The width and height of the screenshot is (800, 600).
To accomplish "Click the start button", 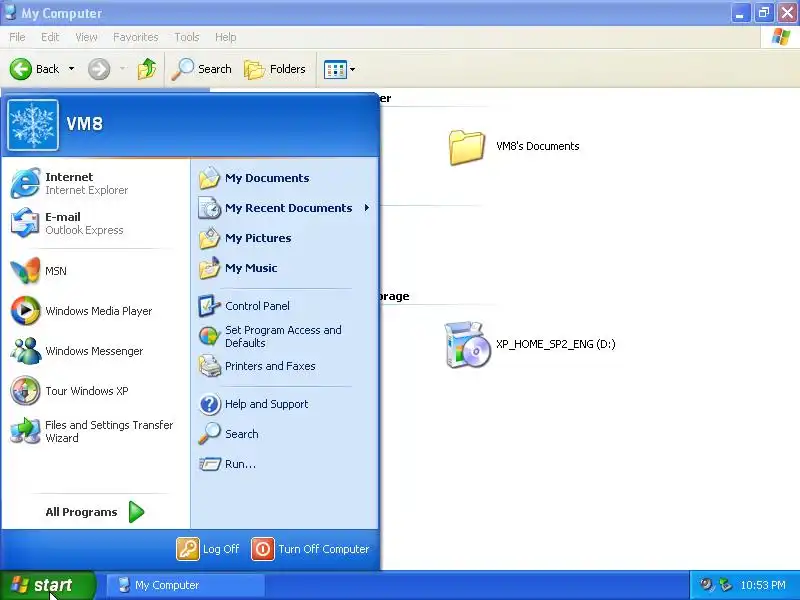I will click(48, 585).
